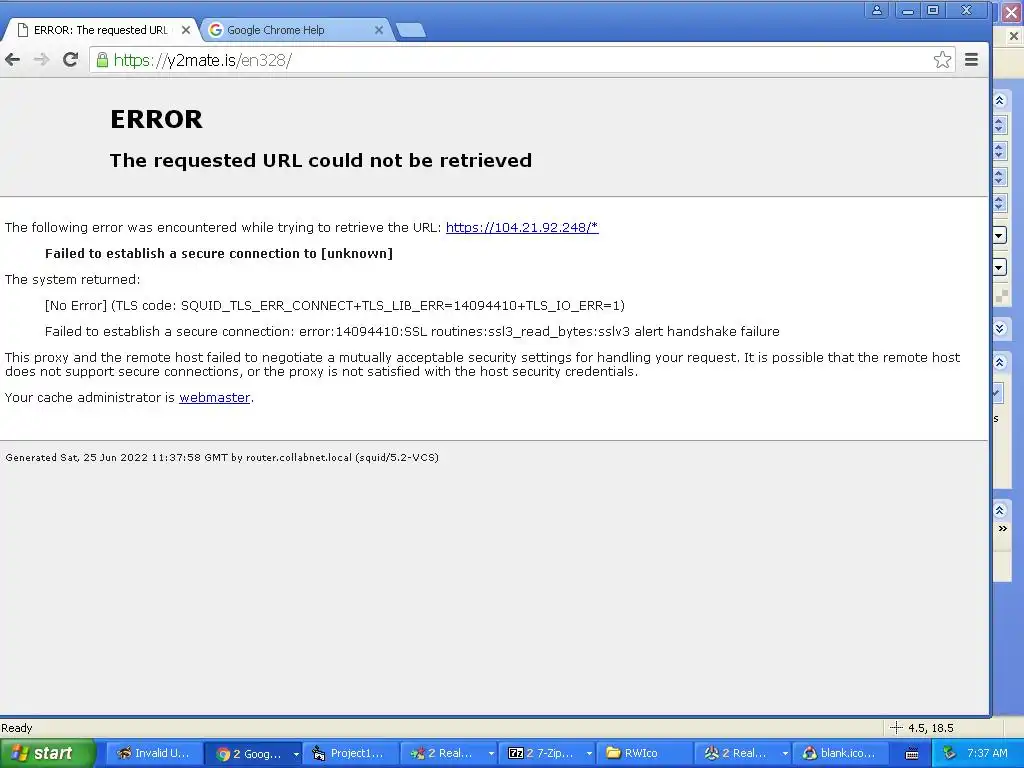Screen dimensions: 1024x768
Task: Click the 7:37 AM taskbar clock
Action: pos(987,754)
